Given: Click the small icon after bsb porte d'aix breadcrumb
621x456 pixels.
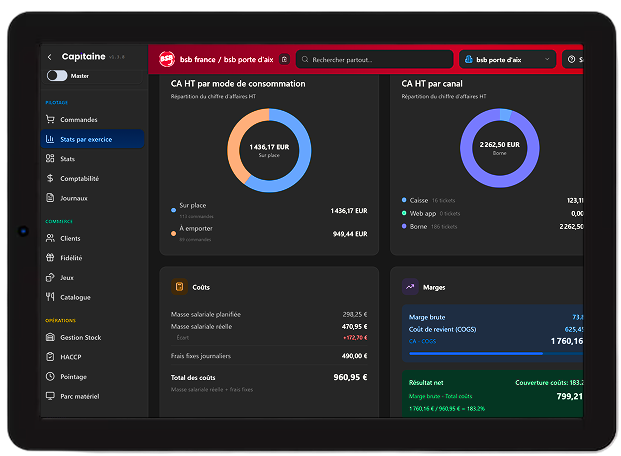Looking at the screenshot, I should [x=284, y=59].
